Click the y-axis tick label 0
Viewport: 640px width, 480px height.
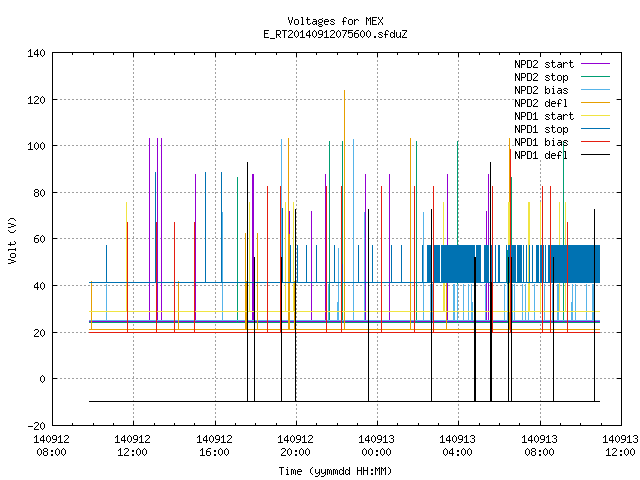(x=42, y=379)
